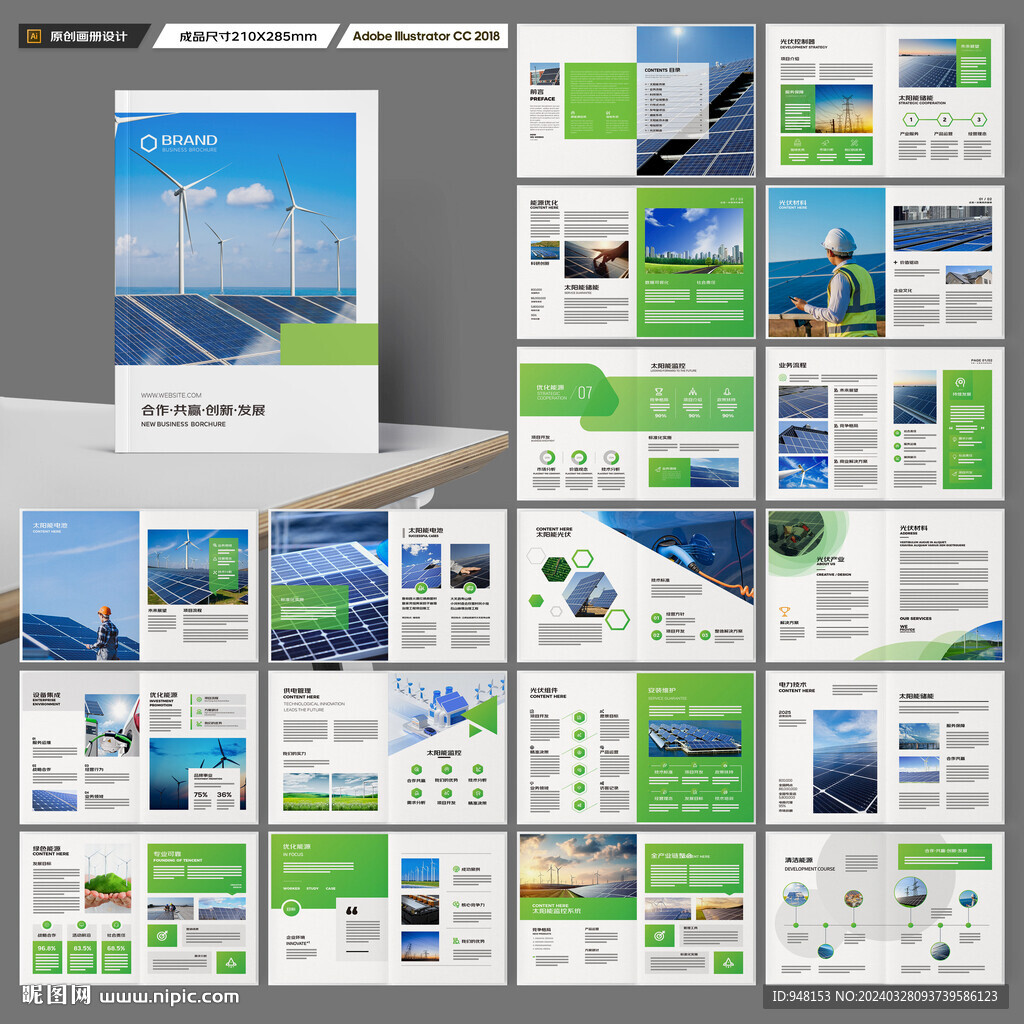
Task: Click the 合作·共赢·创新·发展 cover slogan
Action: pos(203,410)
